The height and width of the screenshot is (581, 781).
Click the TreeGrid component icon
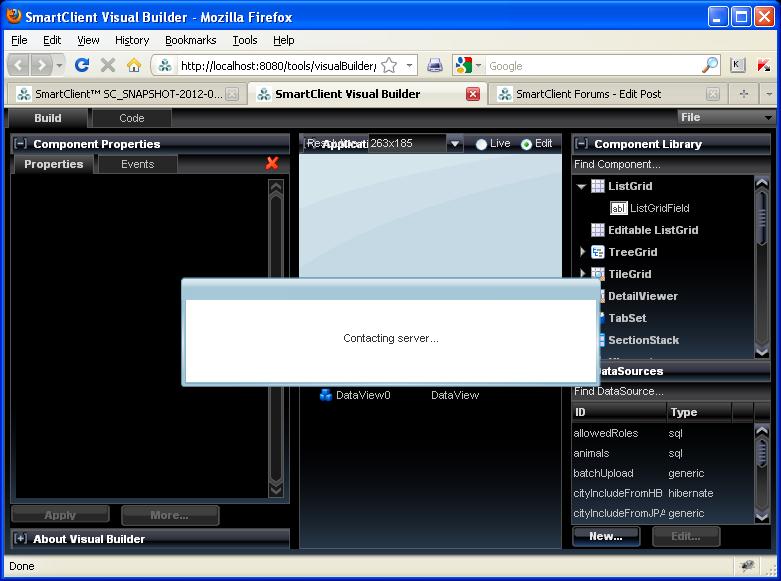597,252
